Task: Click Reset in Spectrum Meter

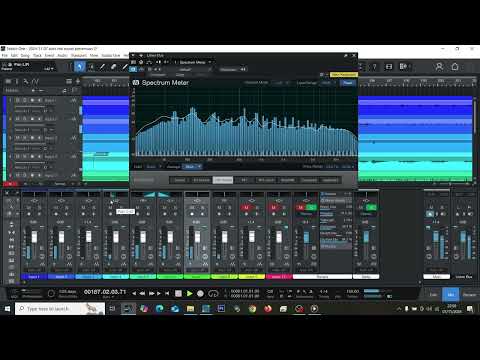Action: pos(348,83)
